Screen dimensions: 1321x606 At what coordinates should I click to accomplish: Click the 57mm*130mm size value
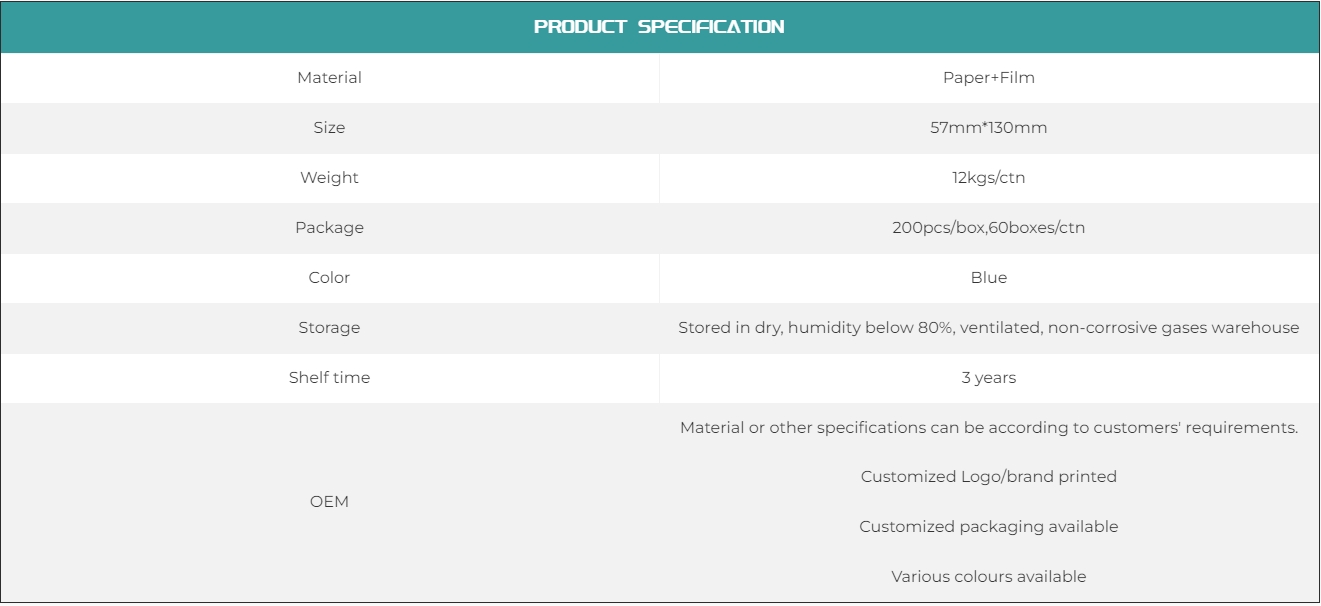(x=988, y=128)
